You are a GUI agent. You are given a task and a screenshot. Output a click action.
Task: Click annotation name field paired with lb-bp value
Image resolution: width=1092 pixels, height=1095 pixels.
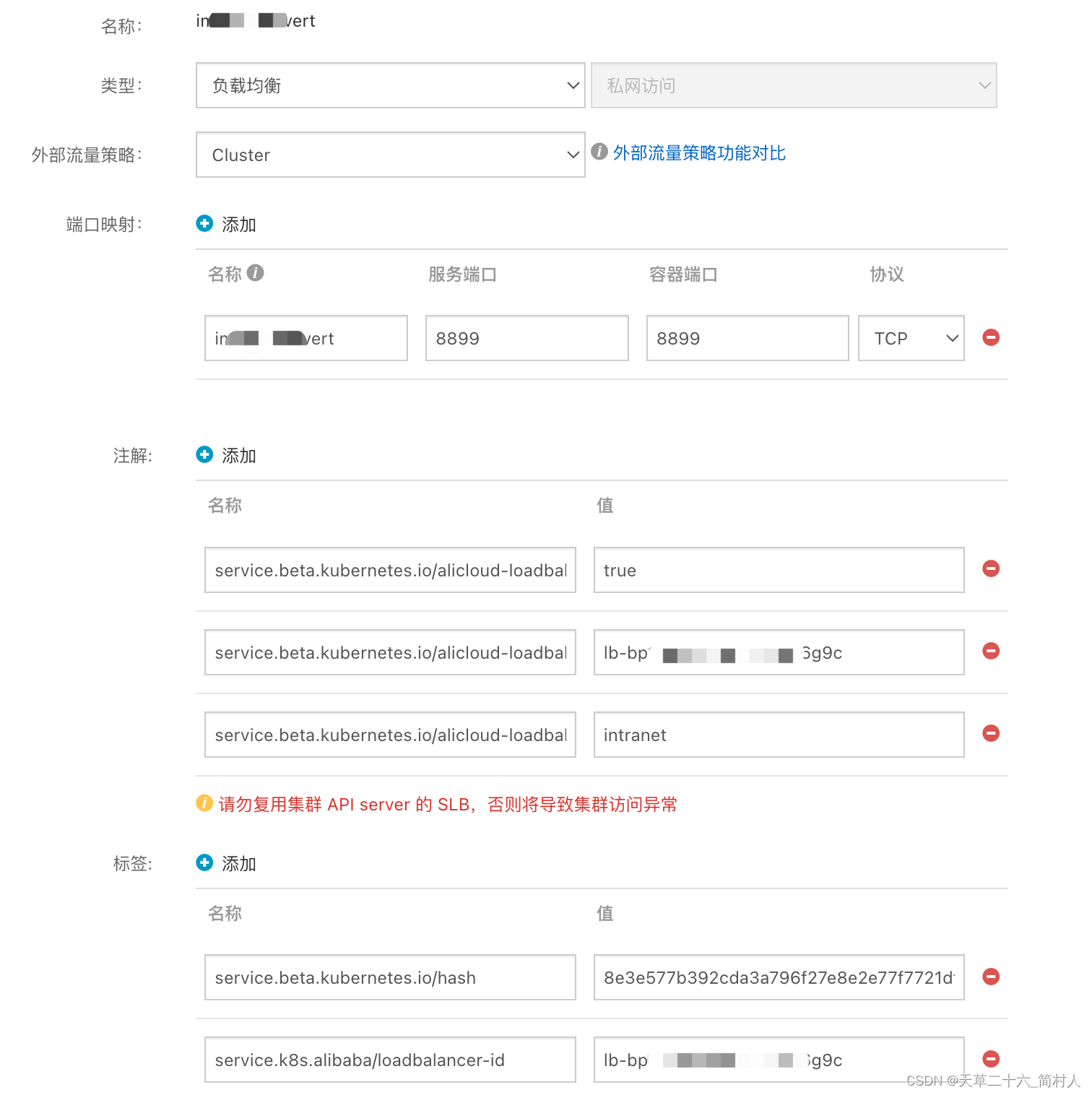point(391,652)
